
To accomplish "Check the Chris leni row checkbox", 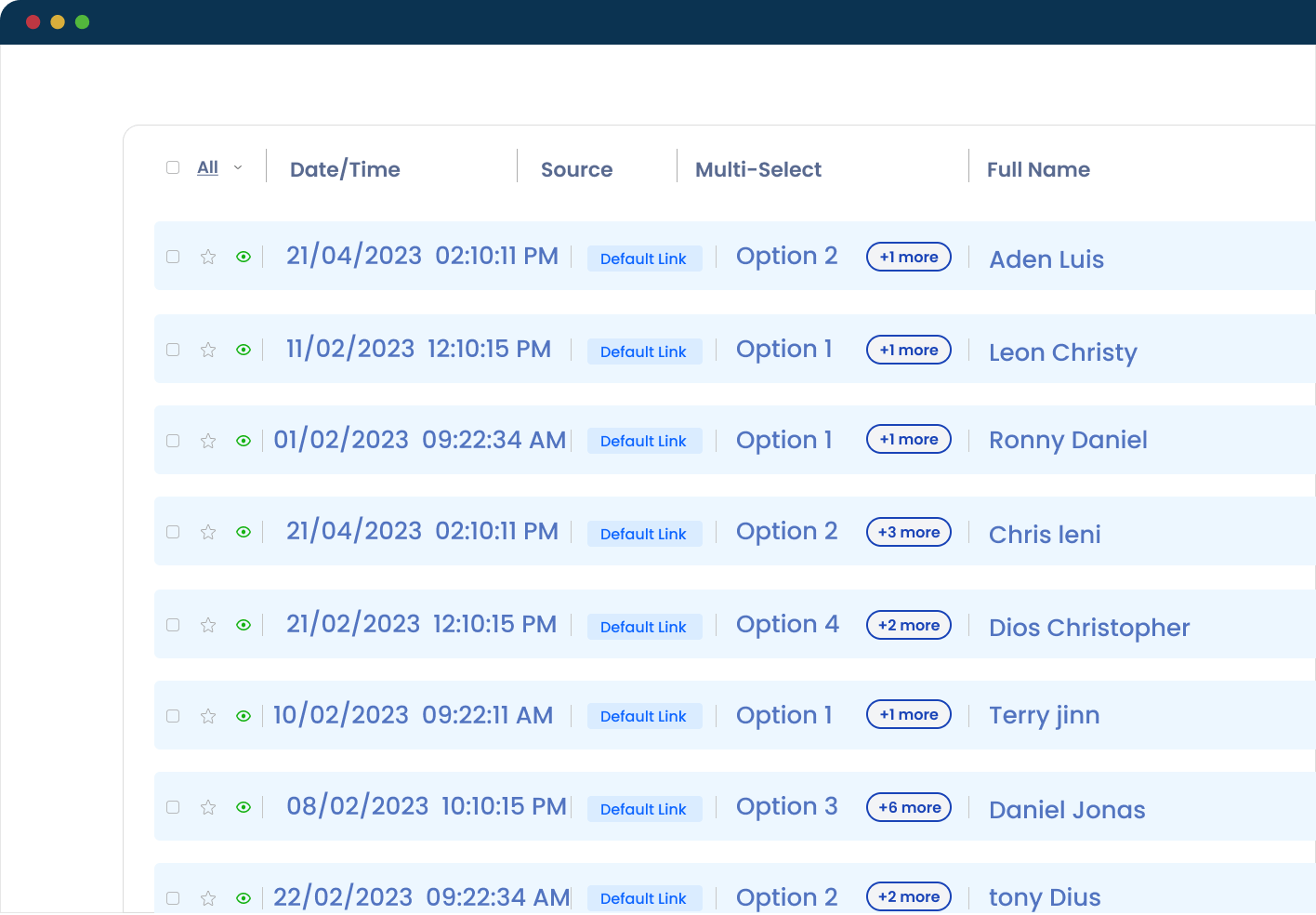I will (173, 532).
